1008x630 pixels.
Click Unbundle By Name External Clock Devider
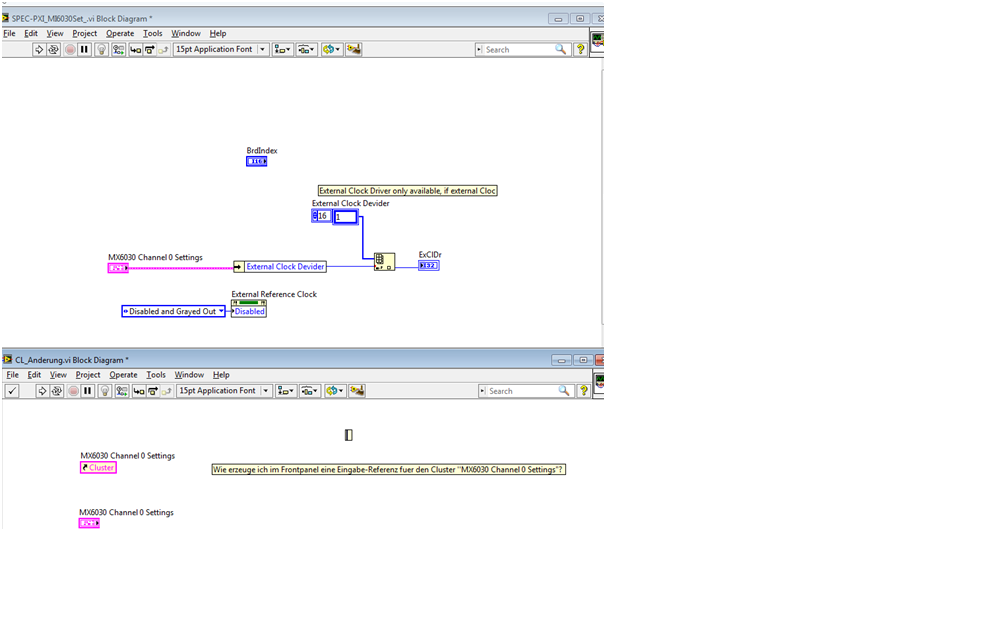pyautogui.click(x=280, y=267)
